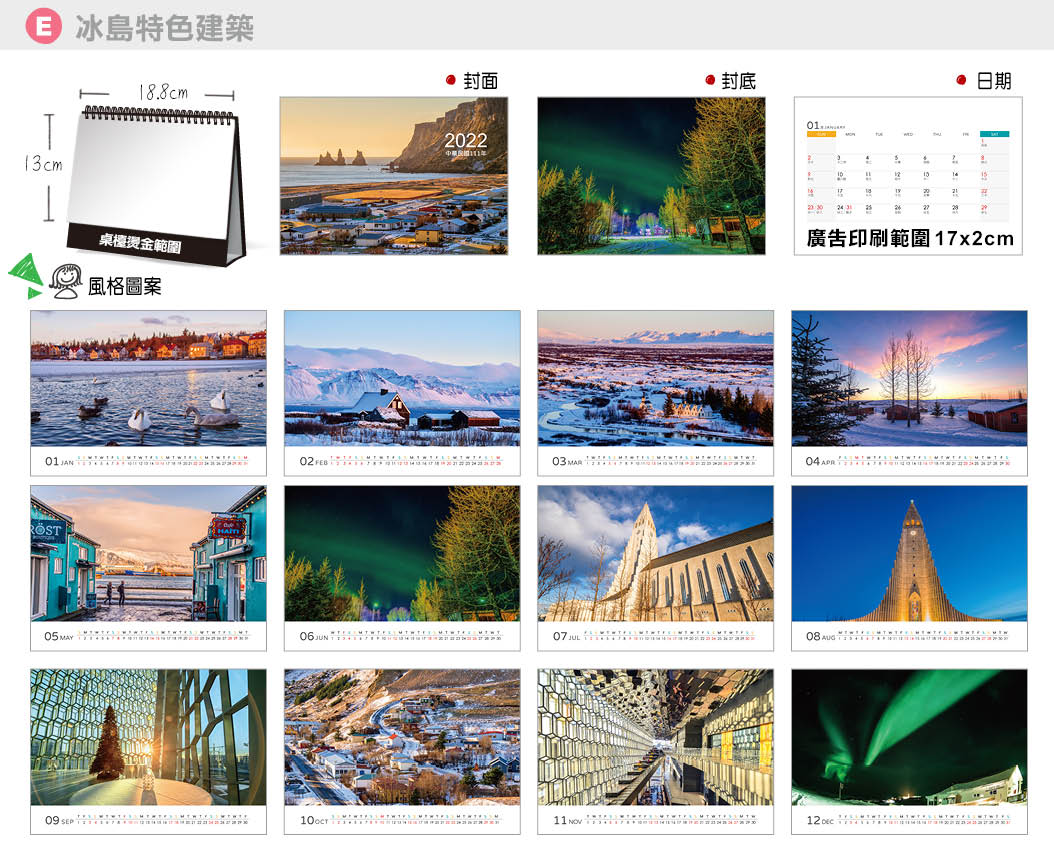Click the red dot beside 封底
The height and width of the screenshot is (855, 1054).
710,80
